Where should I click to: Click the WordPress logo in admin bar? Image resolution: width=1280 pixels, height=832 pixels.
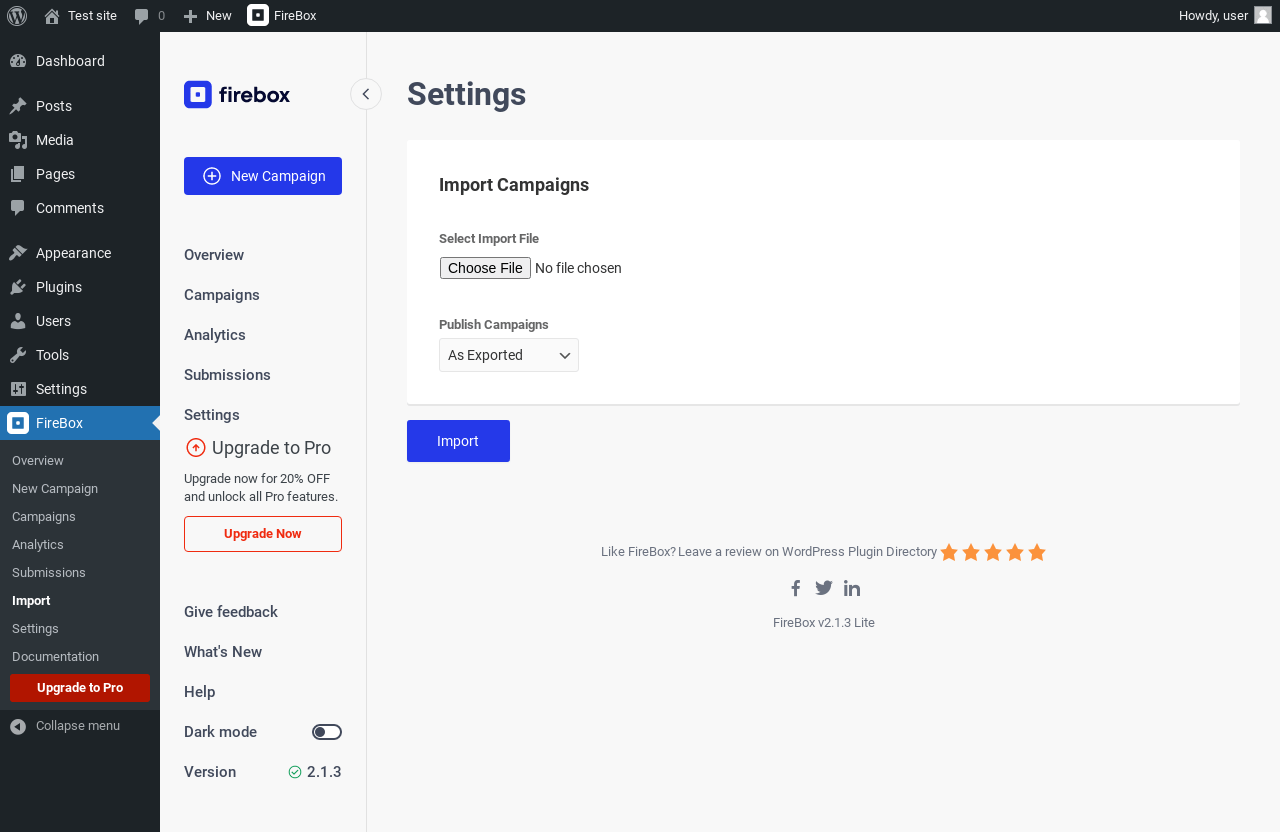(17, 16)
